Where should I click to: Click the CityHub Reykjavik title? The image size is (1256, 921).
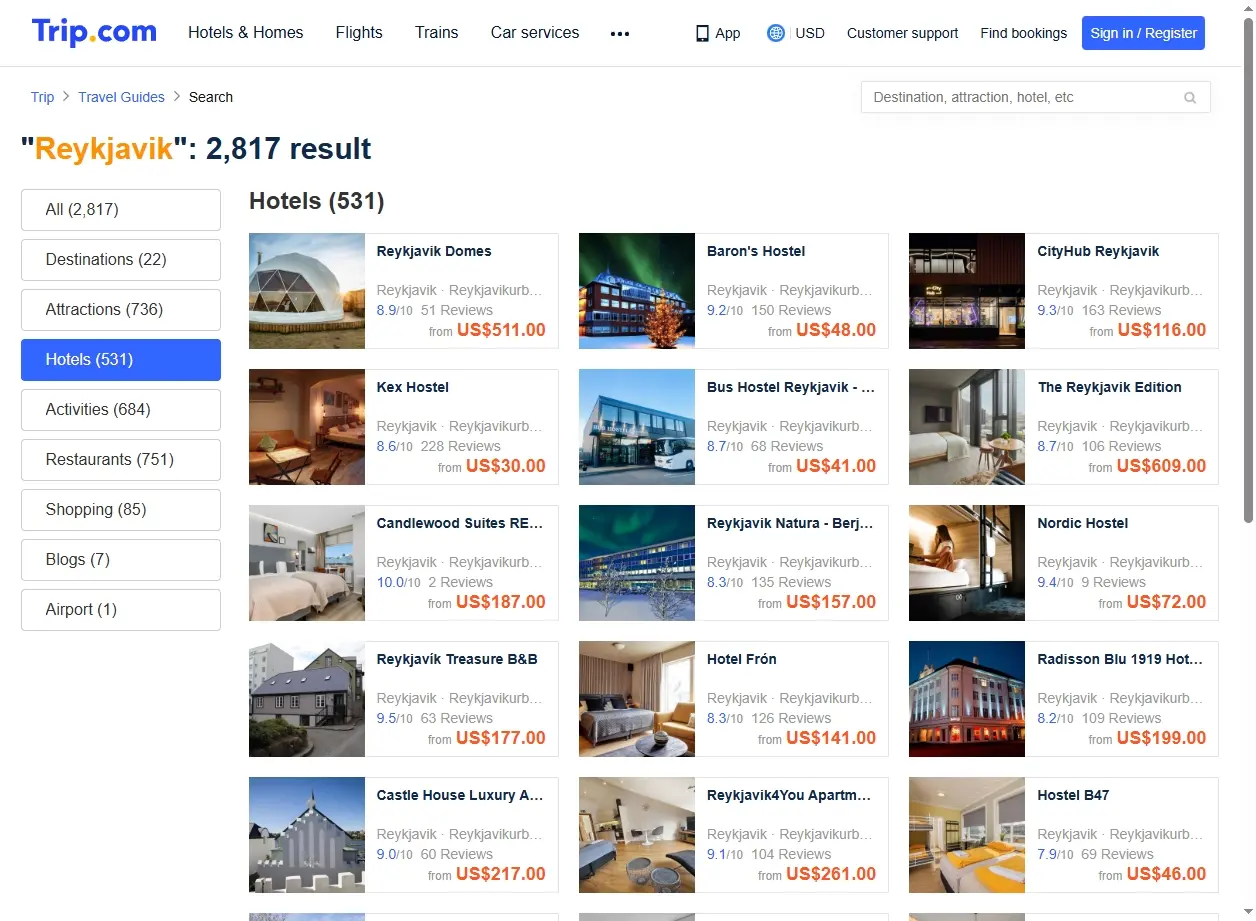(x=1098, y=251)
